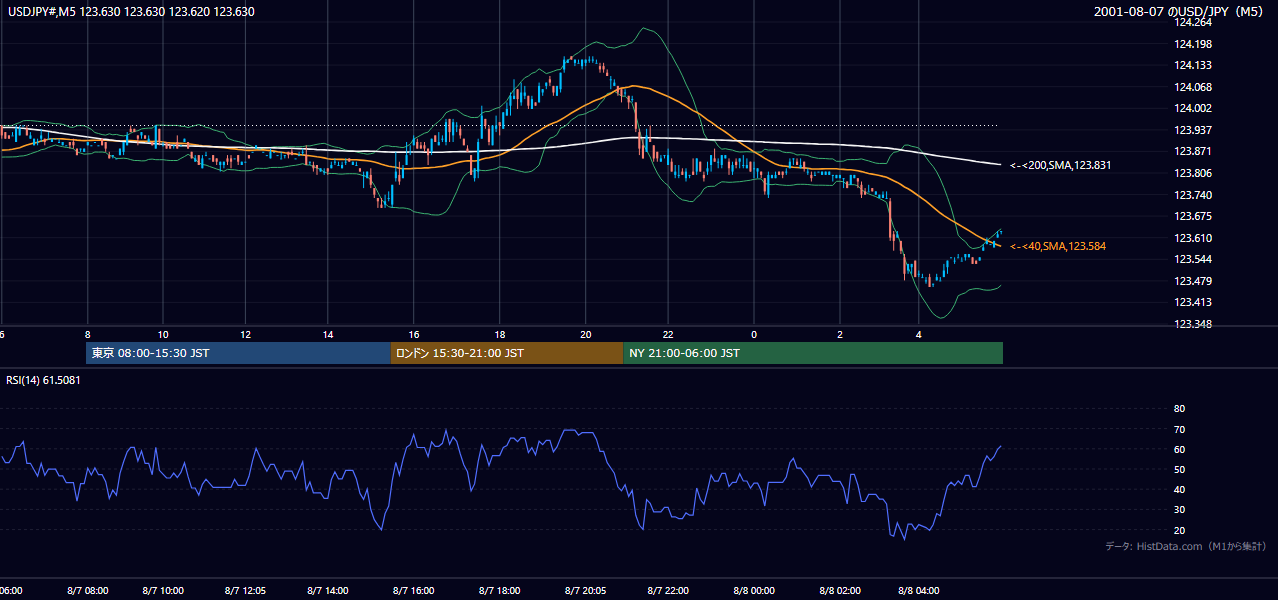Click the RSI 50 level label
The height and width of the screenshot is (600, 1278).
pyautogui.click(x=1179, y=469)
